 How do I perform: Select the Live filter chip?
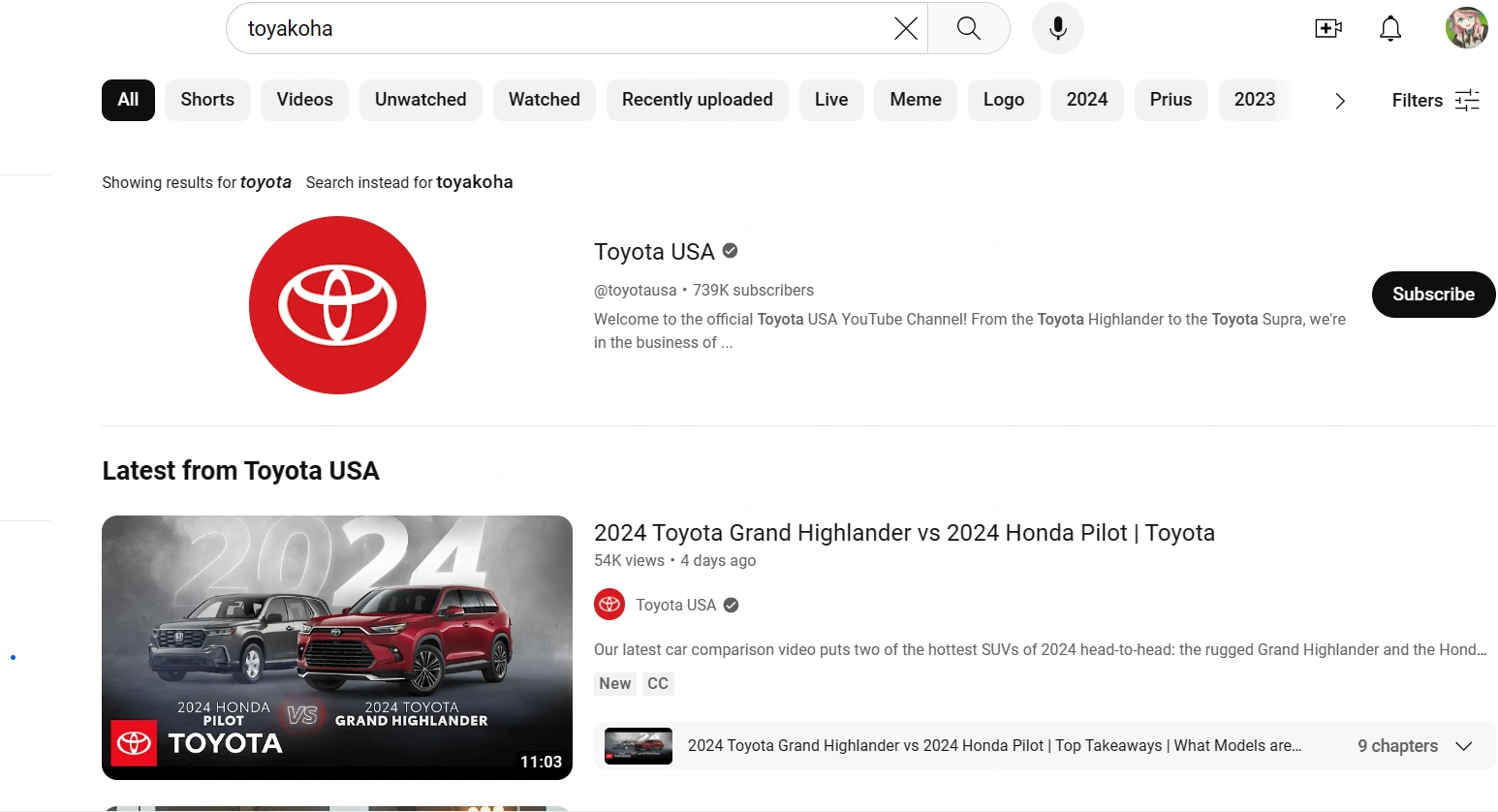click(x=831, y=100)
